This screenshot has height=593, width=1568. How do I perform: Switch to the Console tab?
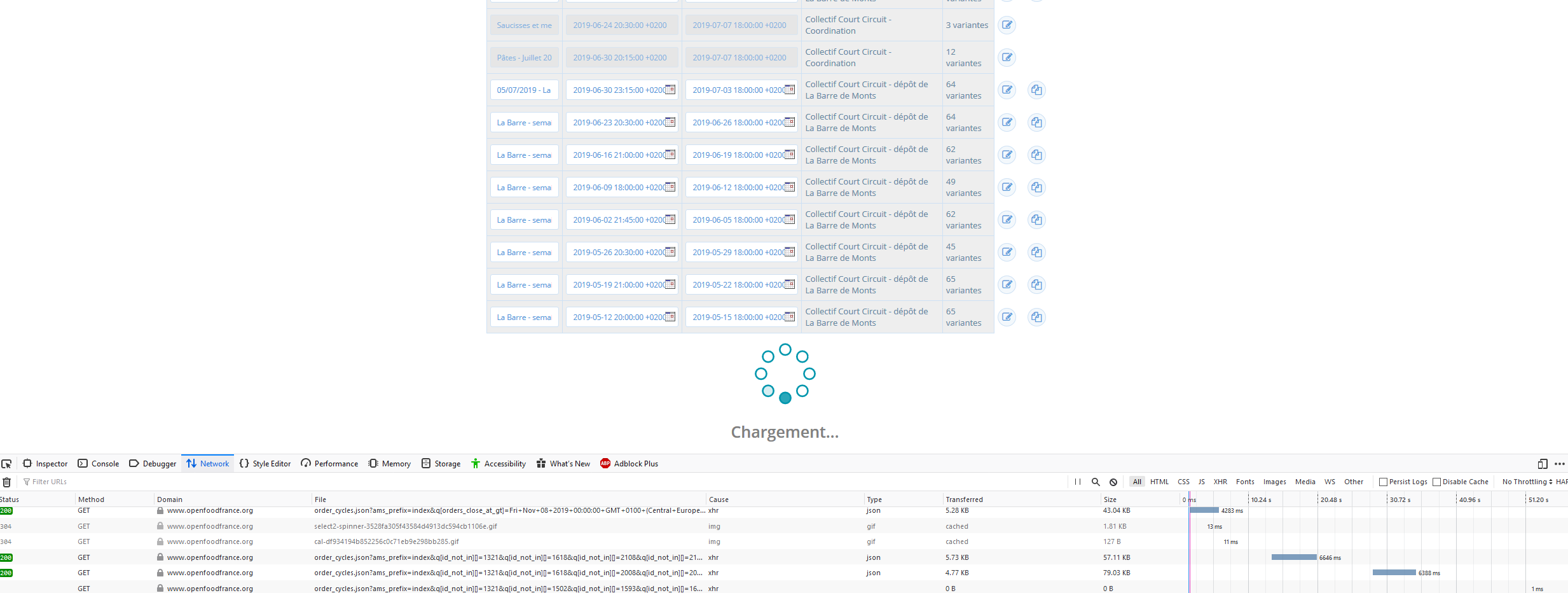[x=99, y=464]
